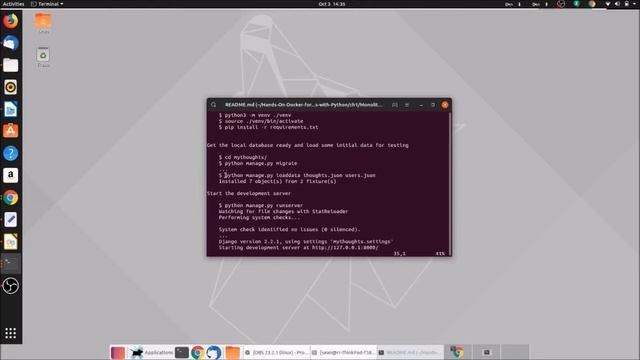Click the volume indicator in top bar

click(617, 4)
